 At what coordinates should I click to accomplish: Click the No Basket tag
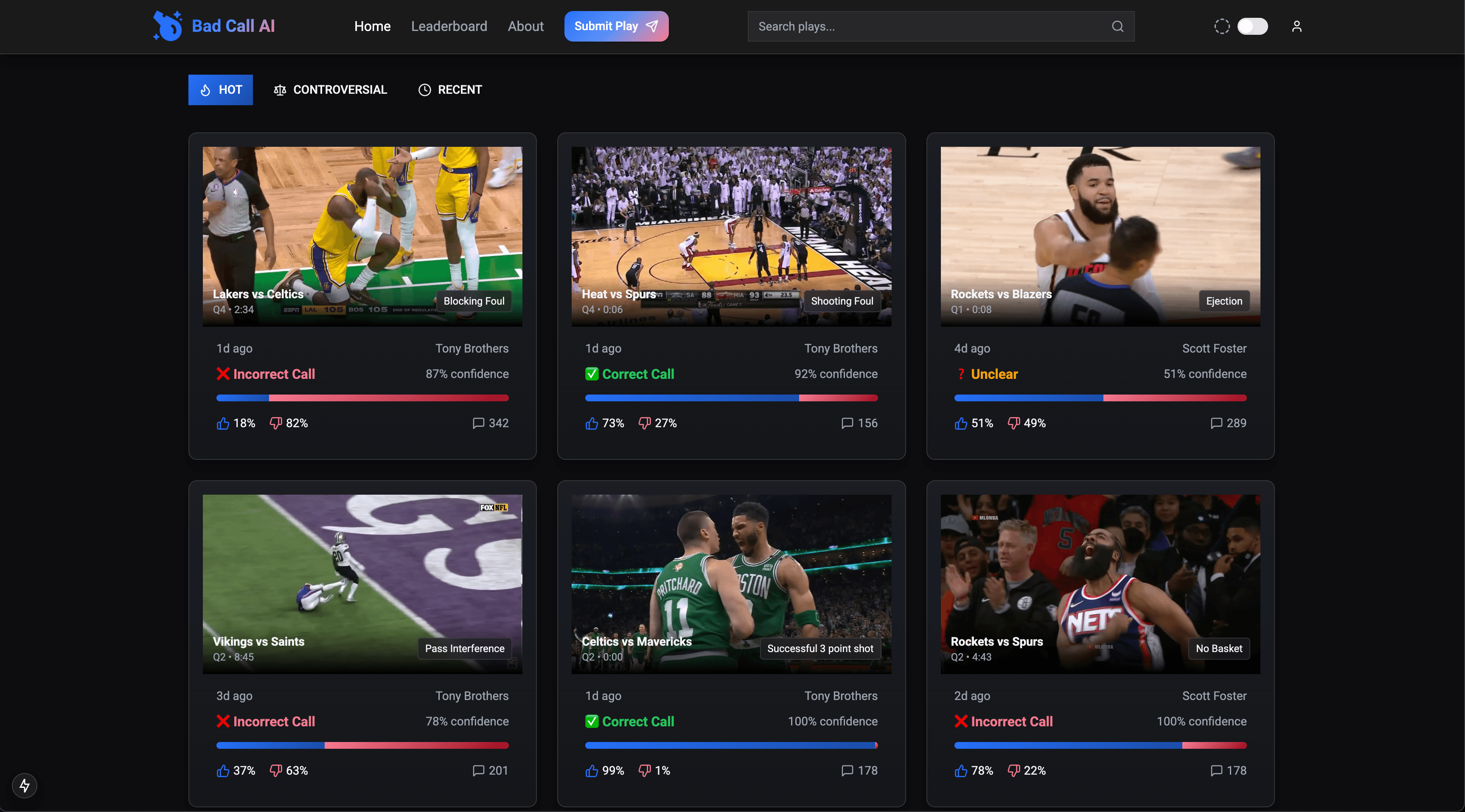[x=1219, y=649]
